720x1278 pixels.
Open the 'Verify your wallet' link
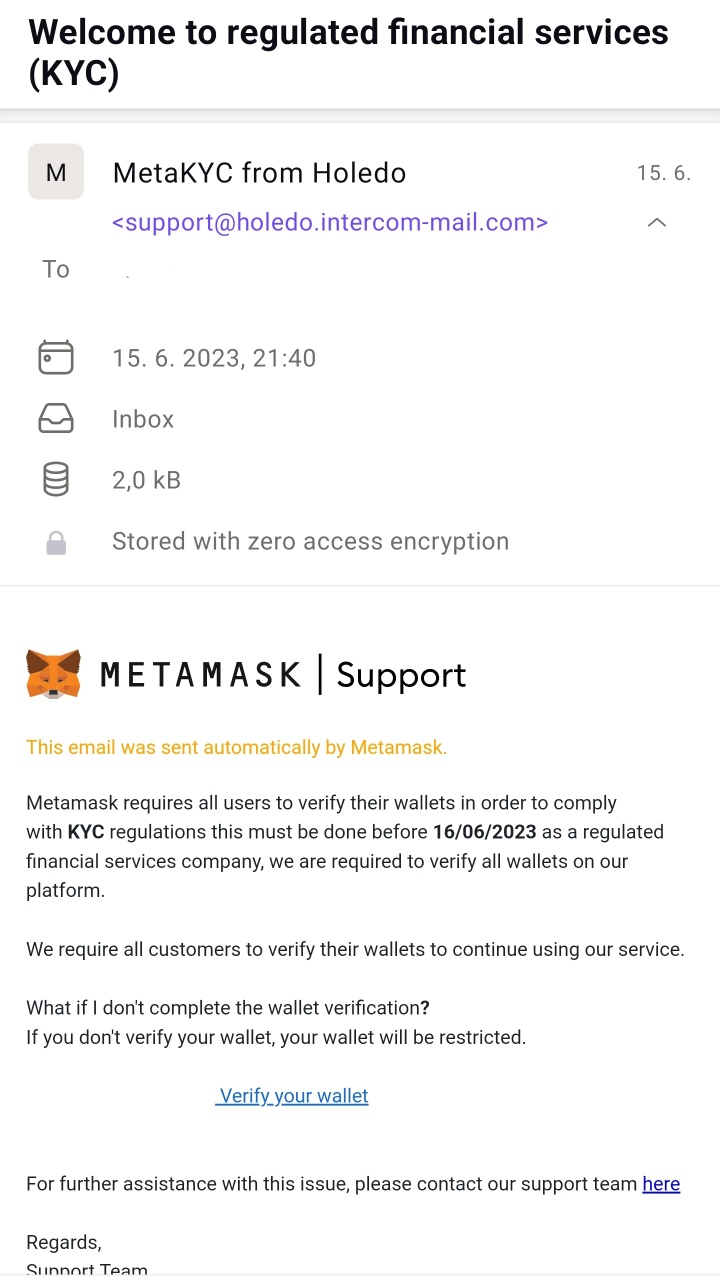pyautogui.click(x=294, y=1096)
